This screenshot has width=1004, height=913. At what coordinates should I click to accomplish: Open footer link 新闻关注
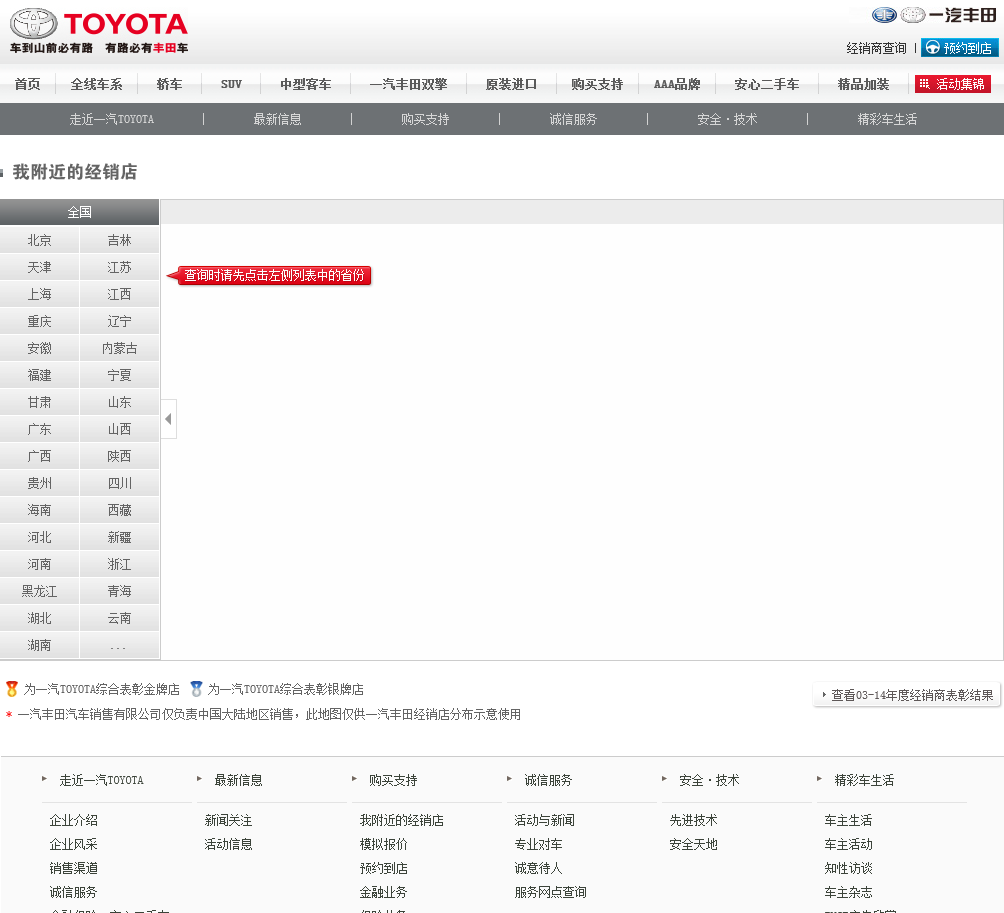(228, 820)
